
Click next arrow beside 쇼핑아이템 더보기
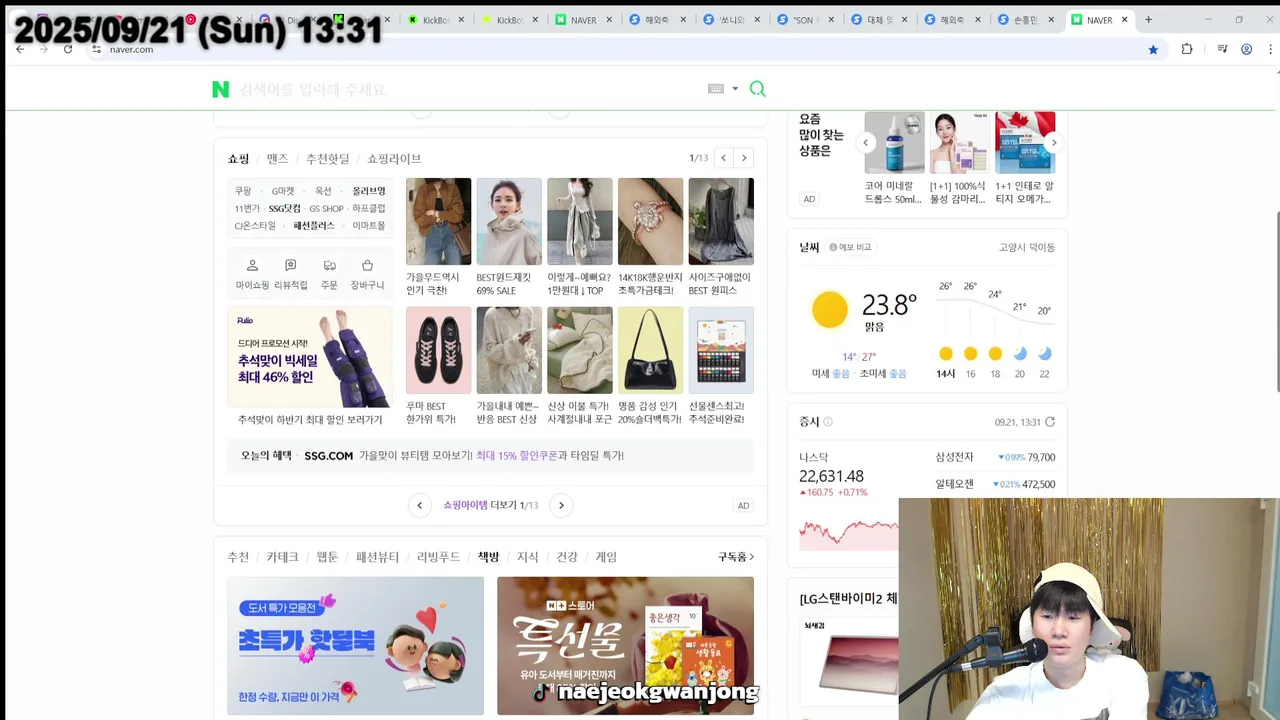coord(561,505)
